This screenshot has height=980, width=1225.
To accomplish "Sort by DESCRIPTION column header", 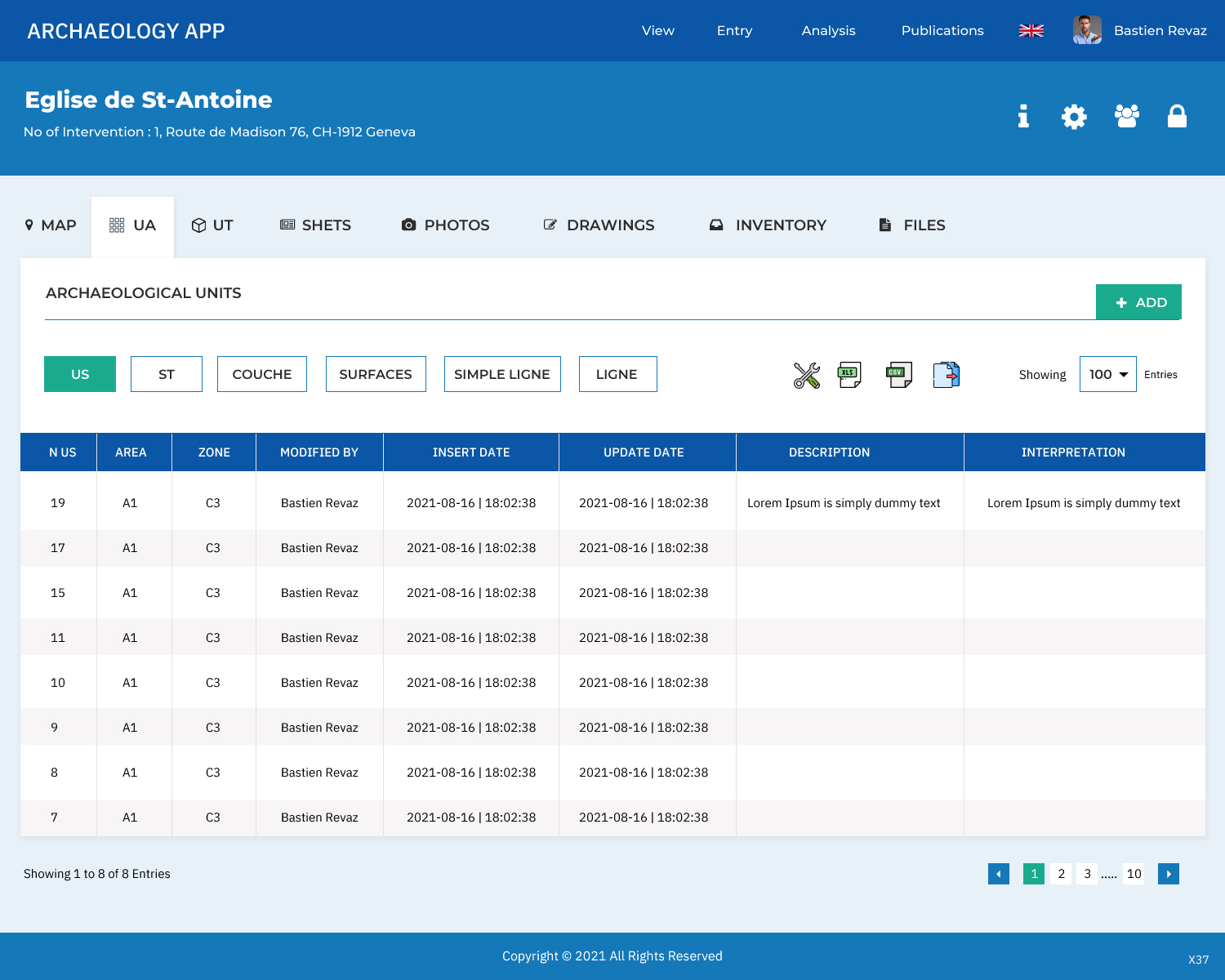I will [x=850, y=452].
